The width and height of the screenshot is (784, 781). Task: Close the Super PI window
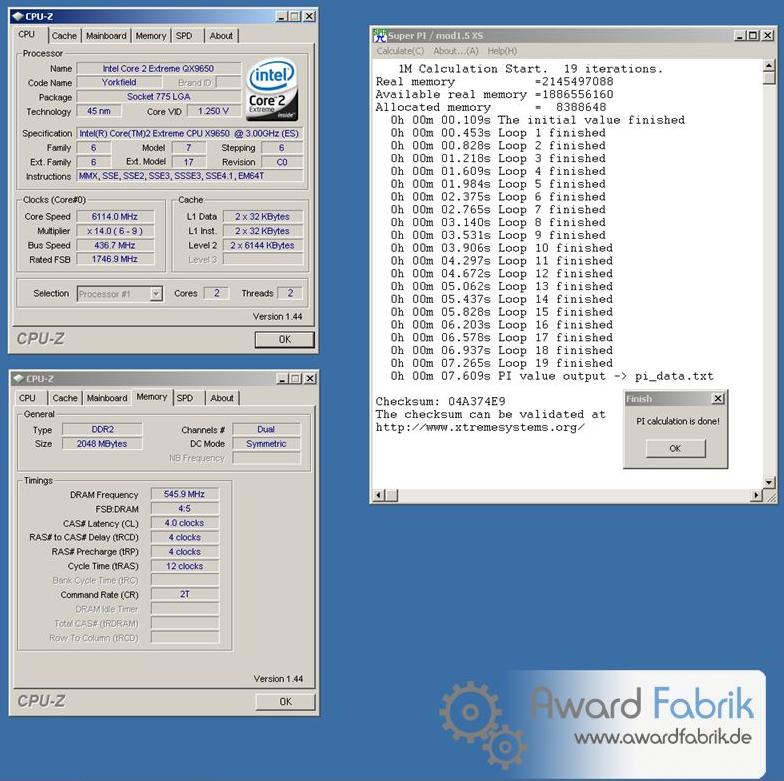(x=767, y=36)
